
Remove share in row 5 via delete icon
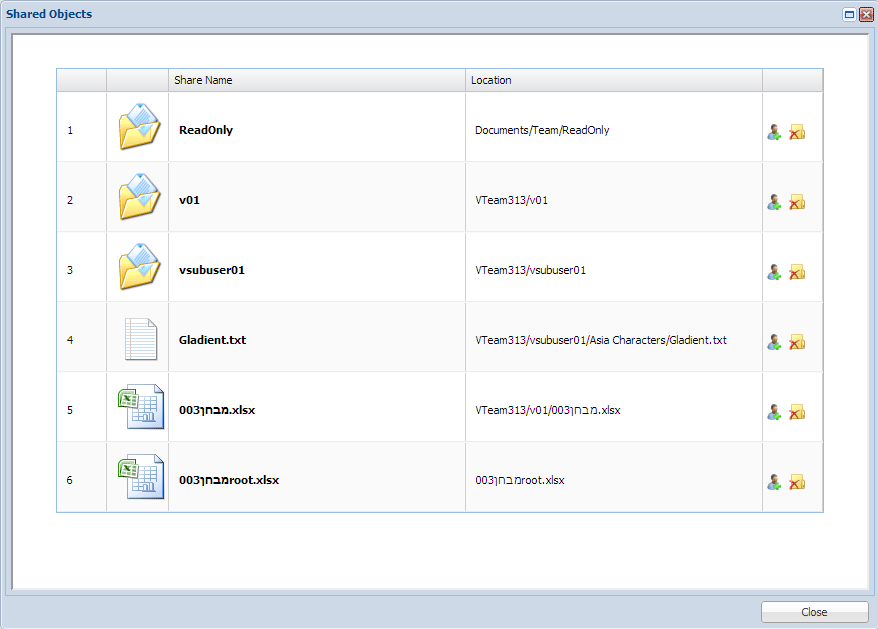point(797,412)
